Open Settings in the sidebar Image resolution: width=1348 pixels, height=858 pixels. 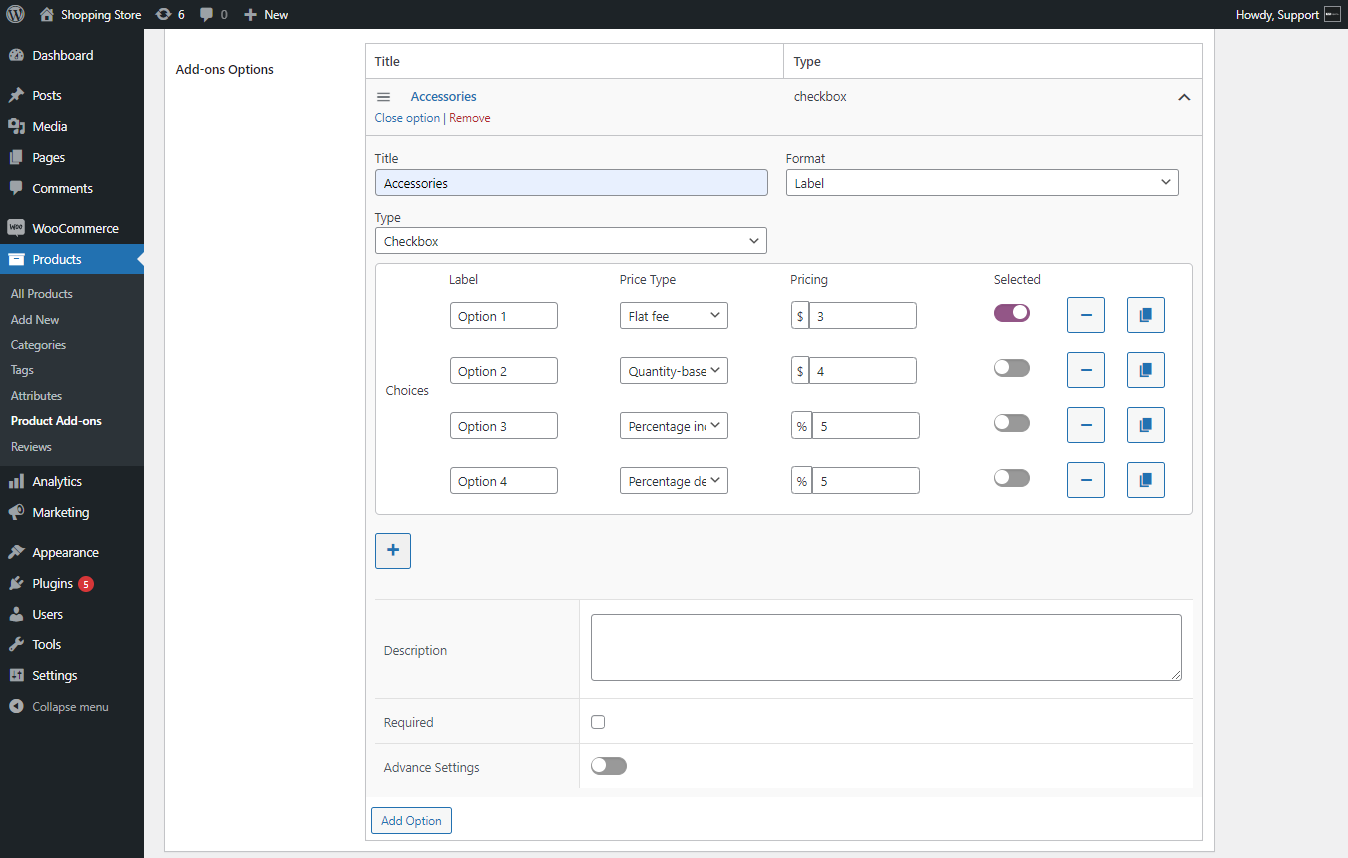[72, 676]
